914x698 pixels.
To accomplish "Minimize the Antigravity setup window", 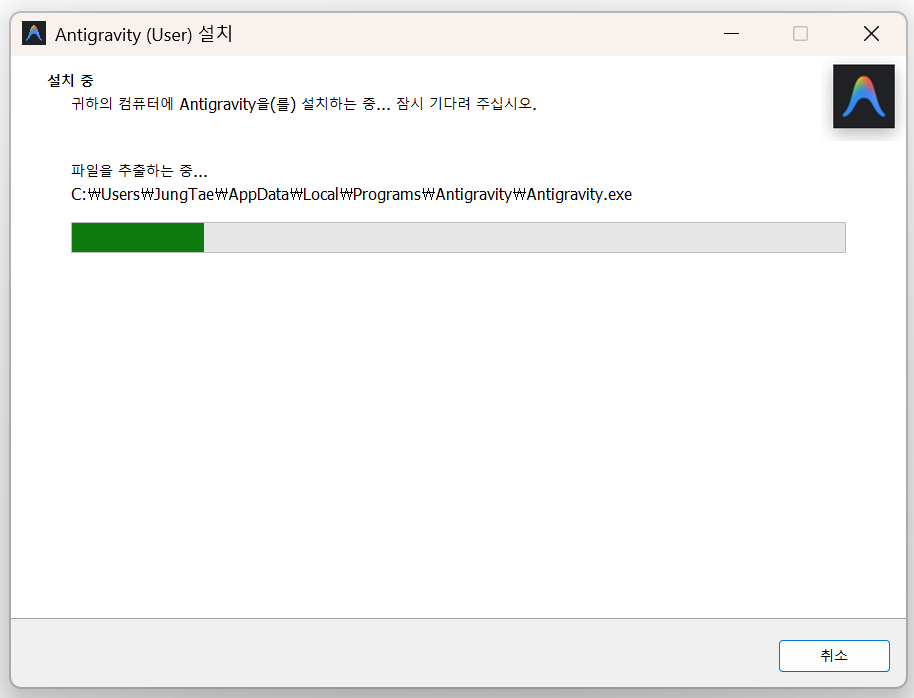I will [x=731, y=34].
